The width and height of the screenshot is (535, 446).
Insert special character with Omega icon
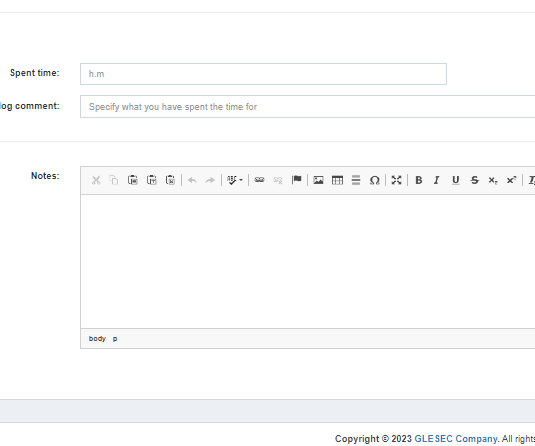tap(375, 180)
